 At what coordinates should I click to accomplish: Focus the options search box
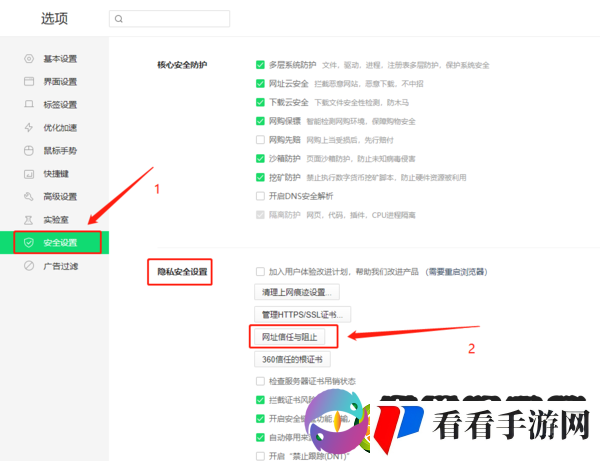point(170,19)
